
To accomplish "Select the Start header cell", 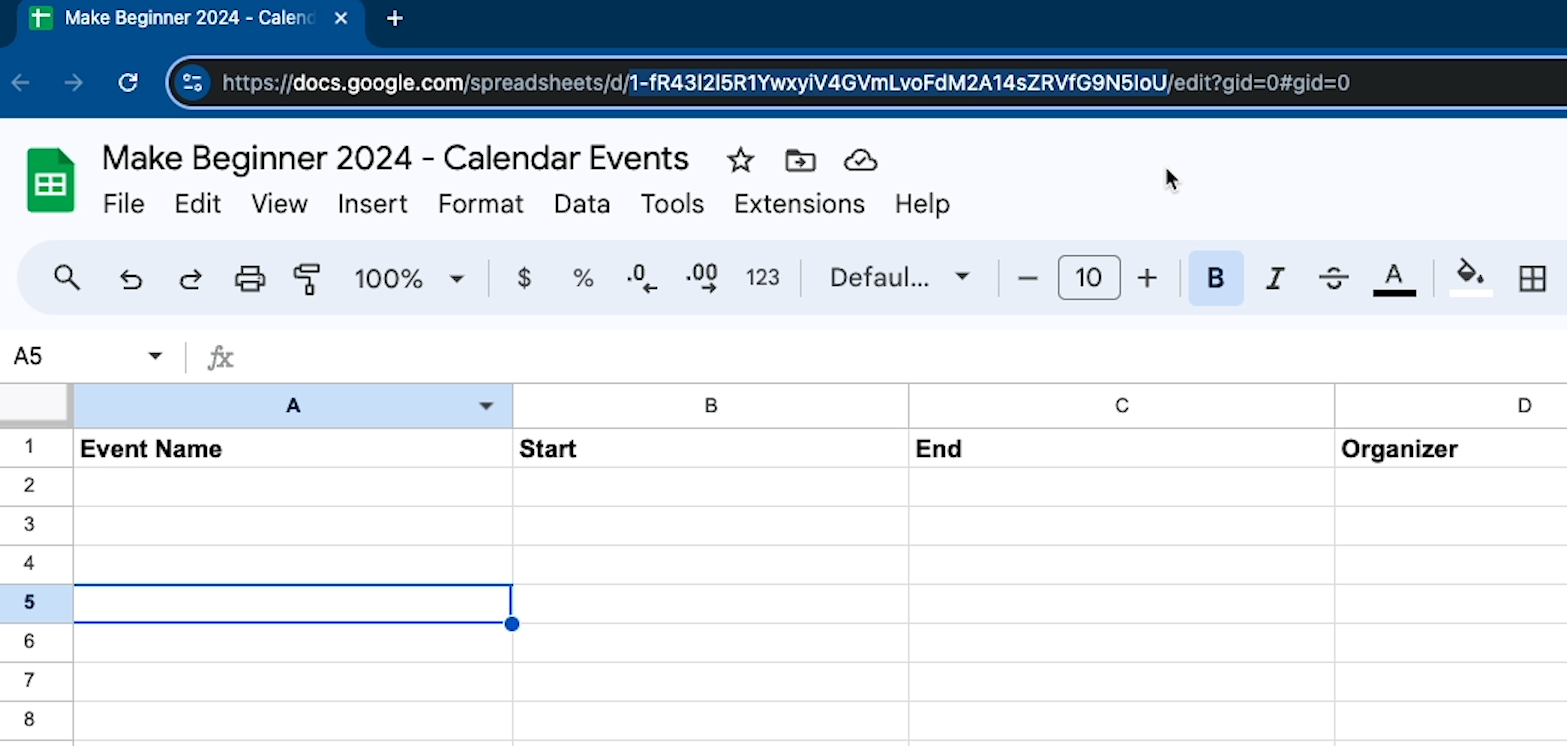I will tap(711, 448).
